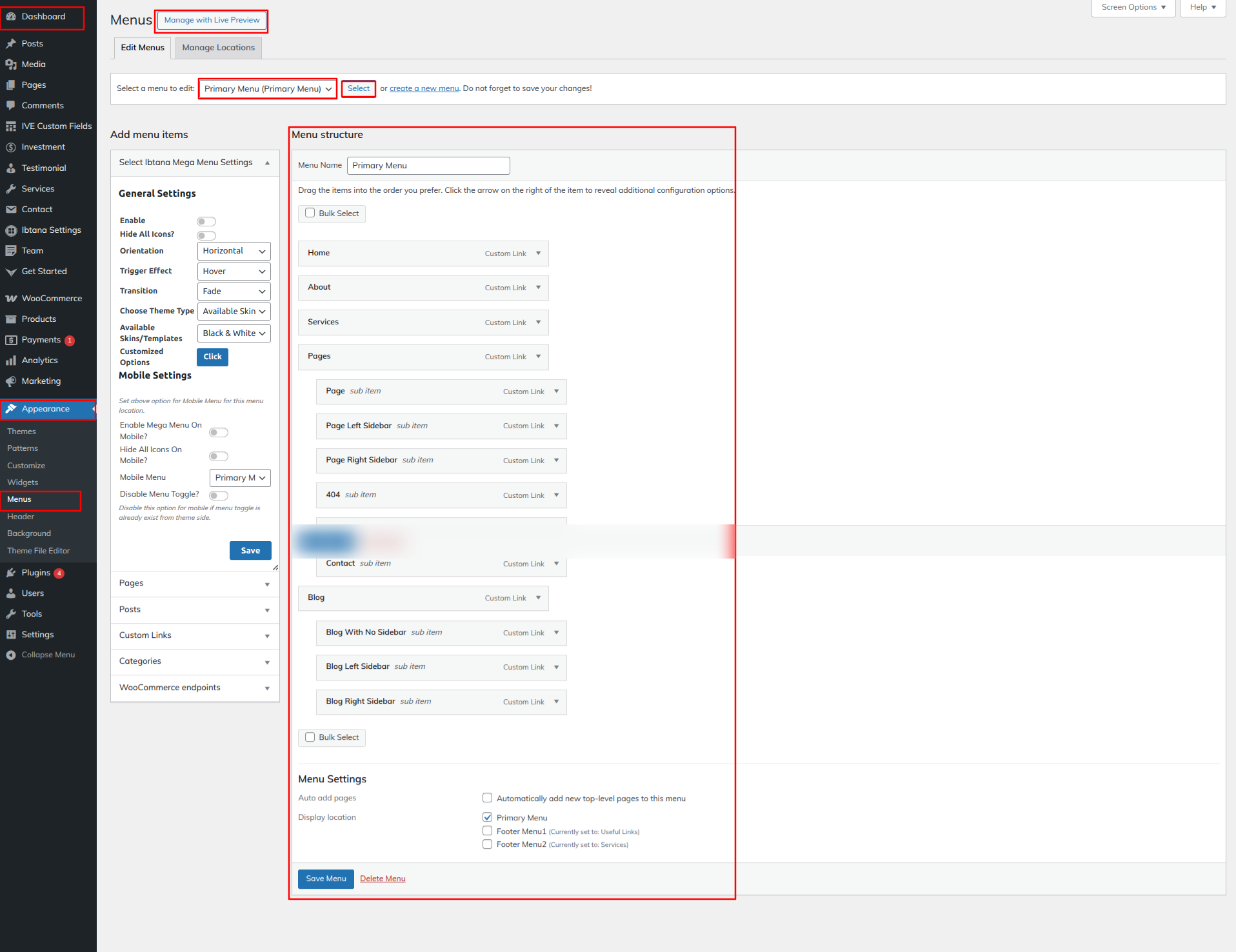Expand the Home menu item arrow
The image size is (1236, 952).
point(539,253)
